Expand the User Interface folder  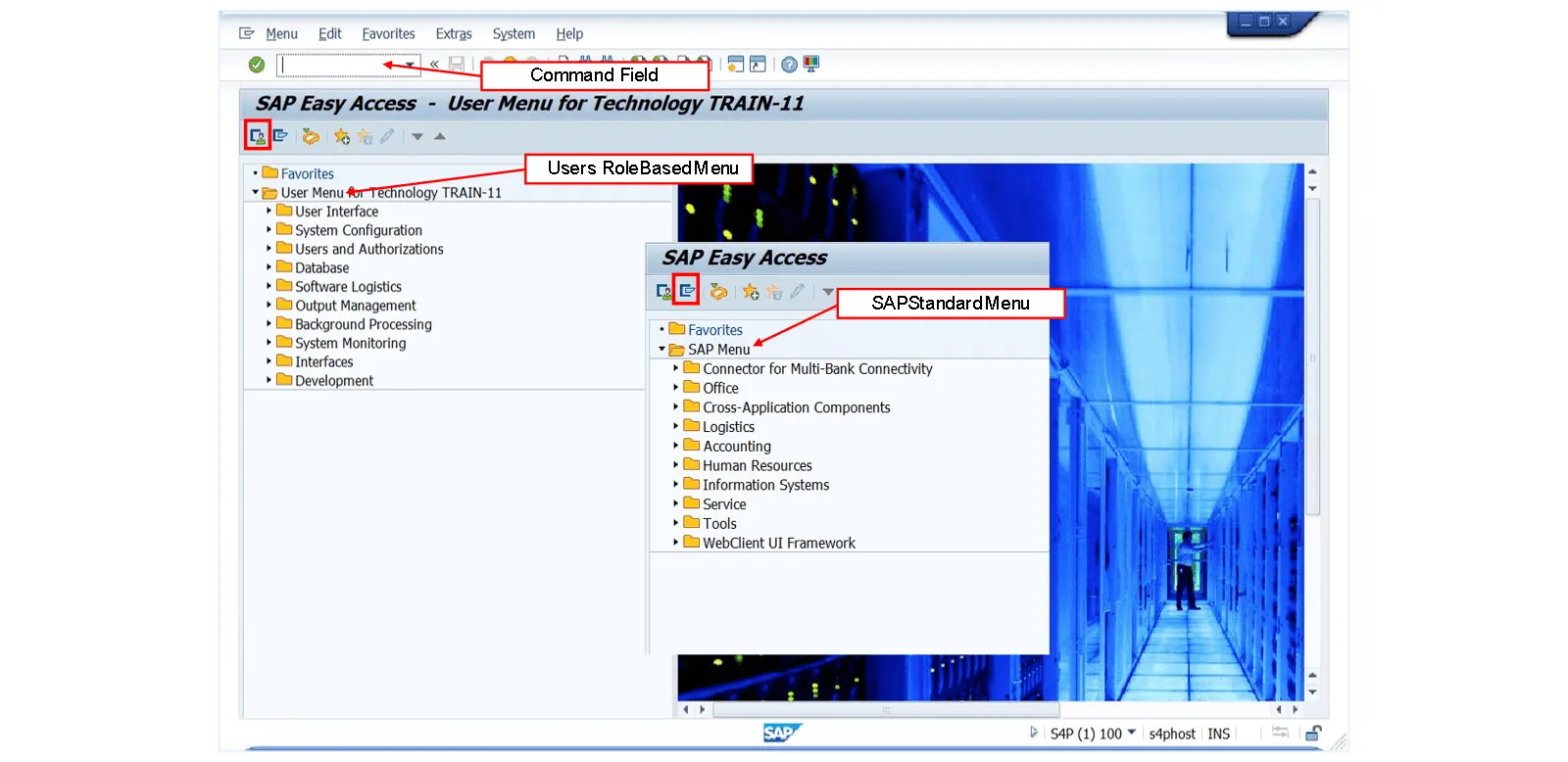pos(269,211)
